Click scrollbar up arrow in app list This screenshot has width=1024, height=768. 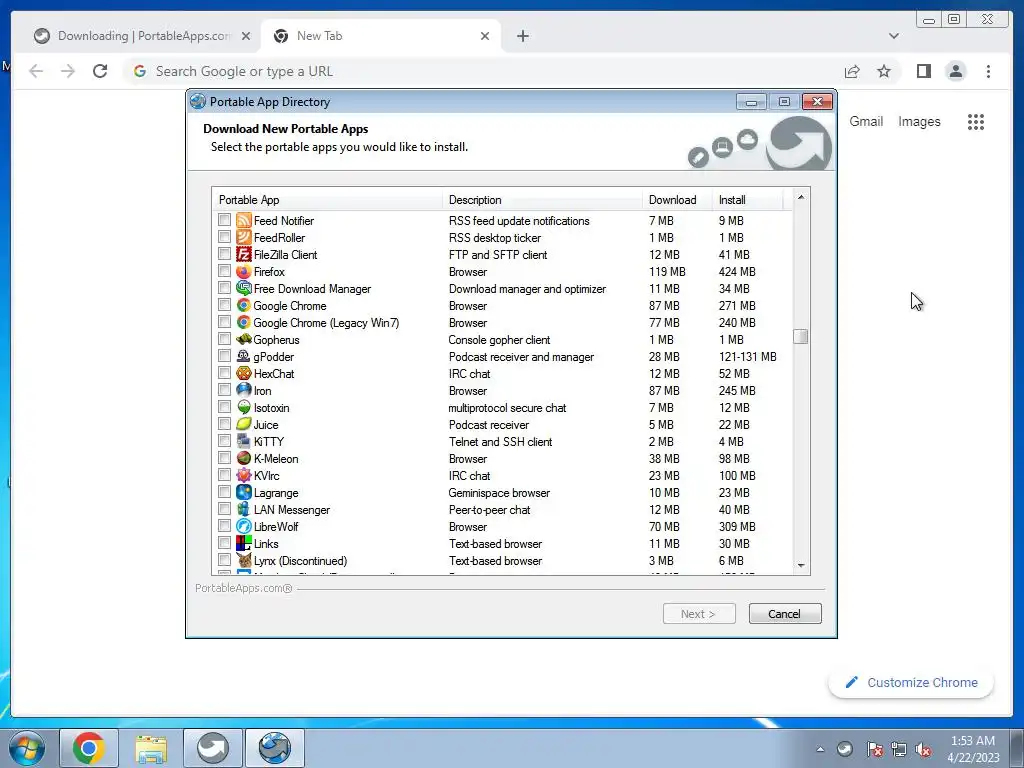801,197
